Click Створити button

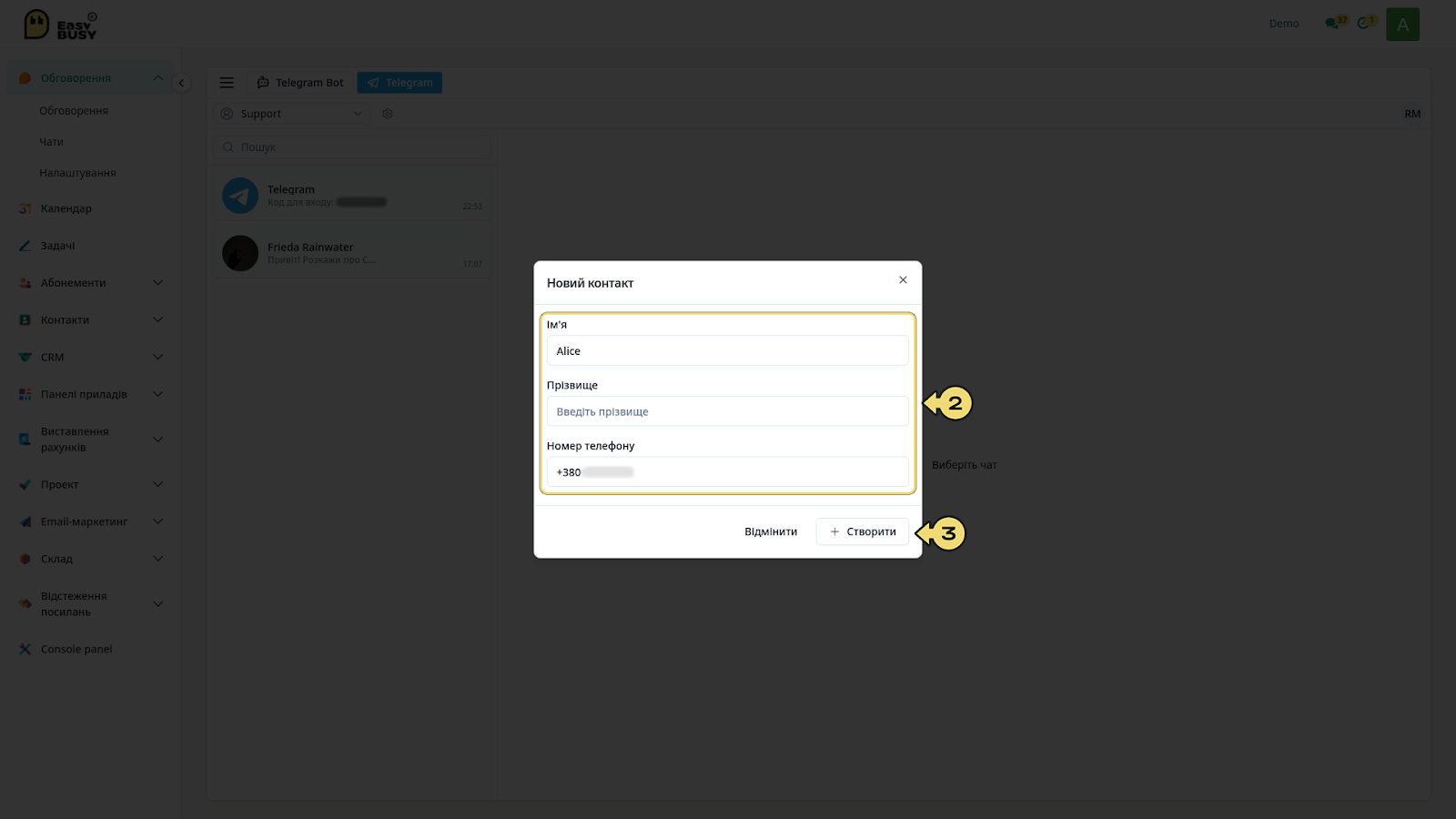862,531
